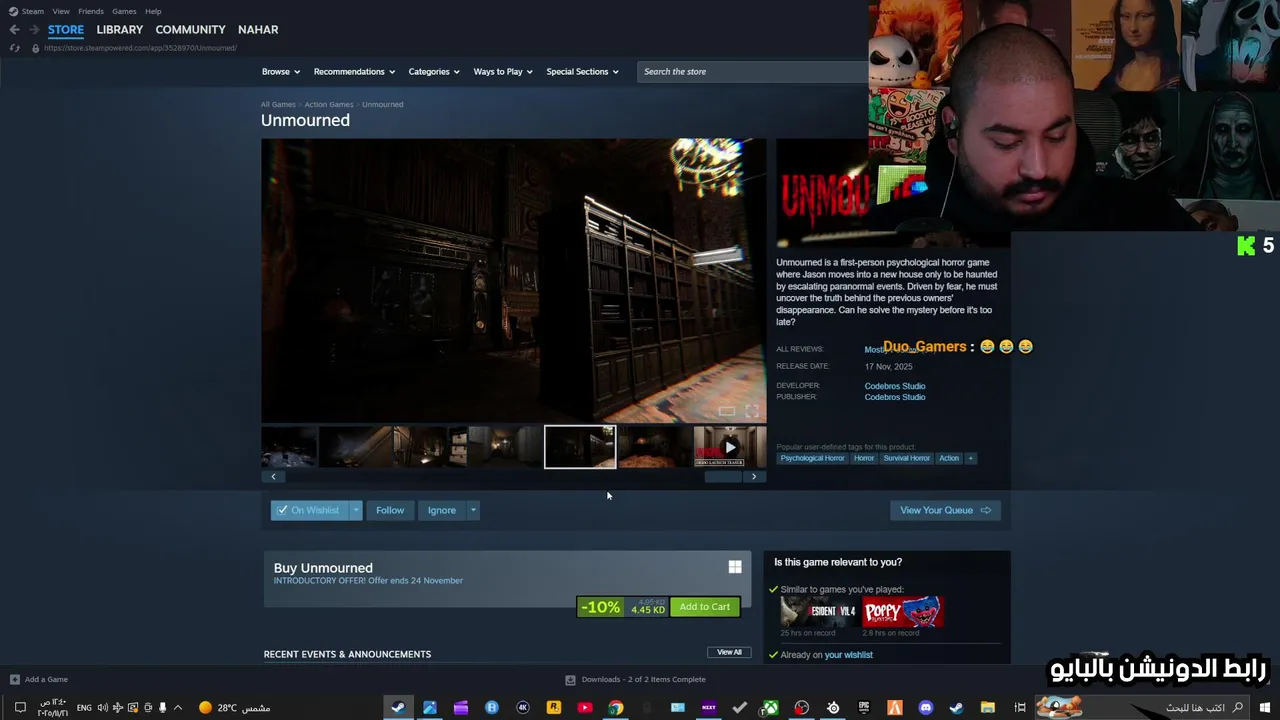Screen dimensions: 1280x720
Task: Toggle fullscreen on the screenshot viewer
Action: pos(752,411)
